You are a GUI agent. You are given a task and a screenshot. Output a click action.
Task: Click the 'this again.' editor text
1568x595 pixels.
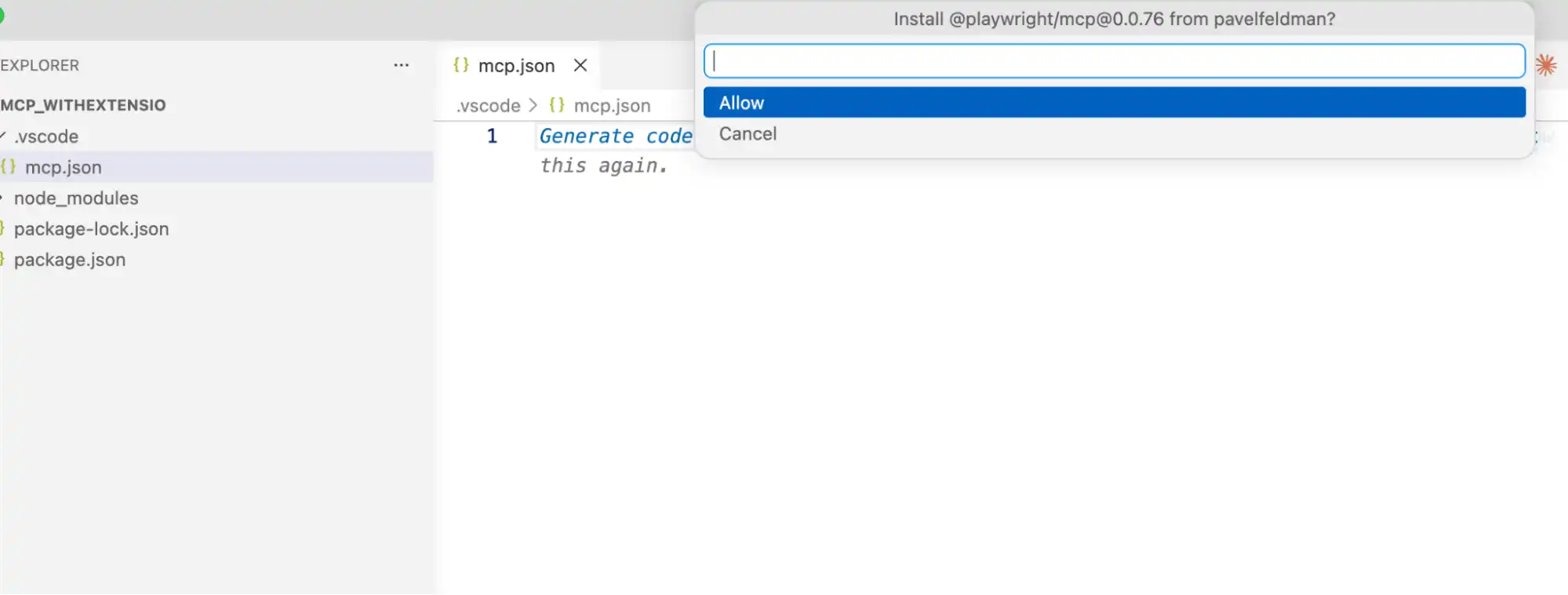[x=603, y=166]
